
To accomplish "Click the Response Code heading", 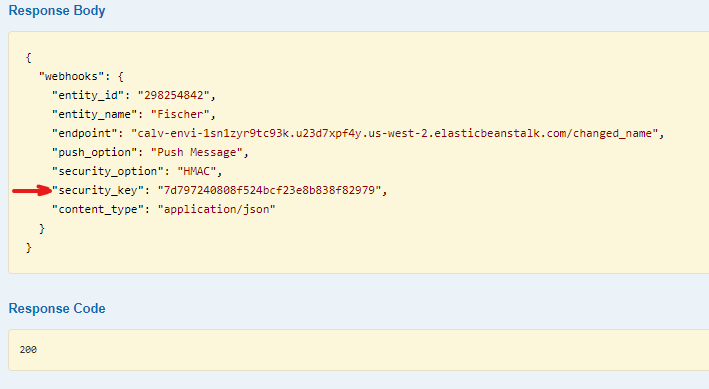I will tap(57, 308).
